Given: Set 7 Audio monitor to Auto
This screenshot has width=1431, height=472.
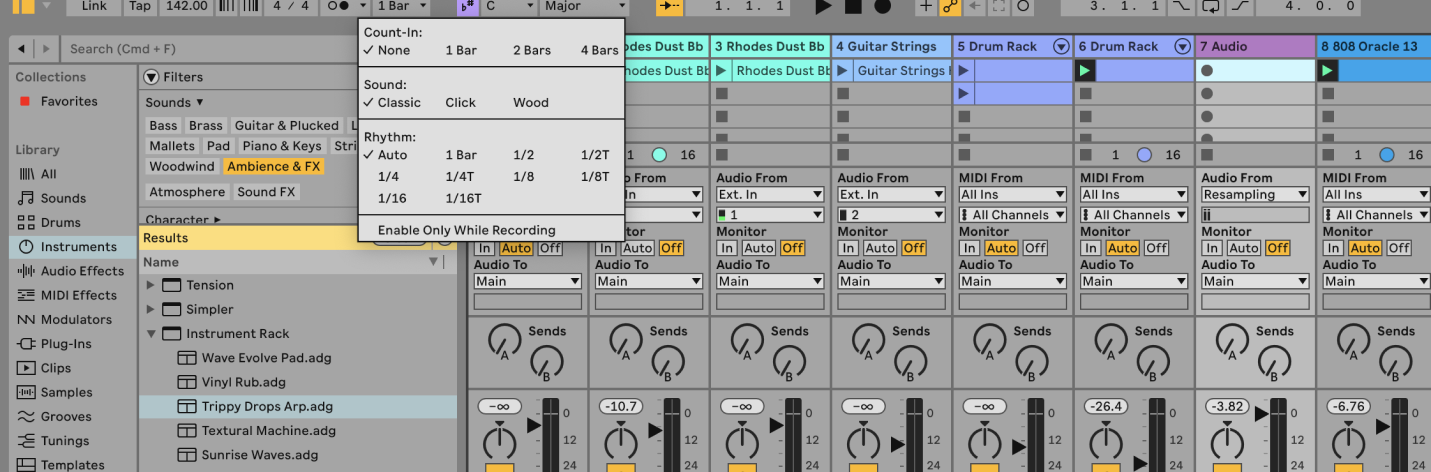Looking at the screenshot, I should coord(1244,248).
